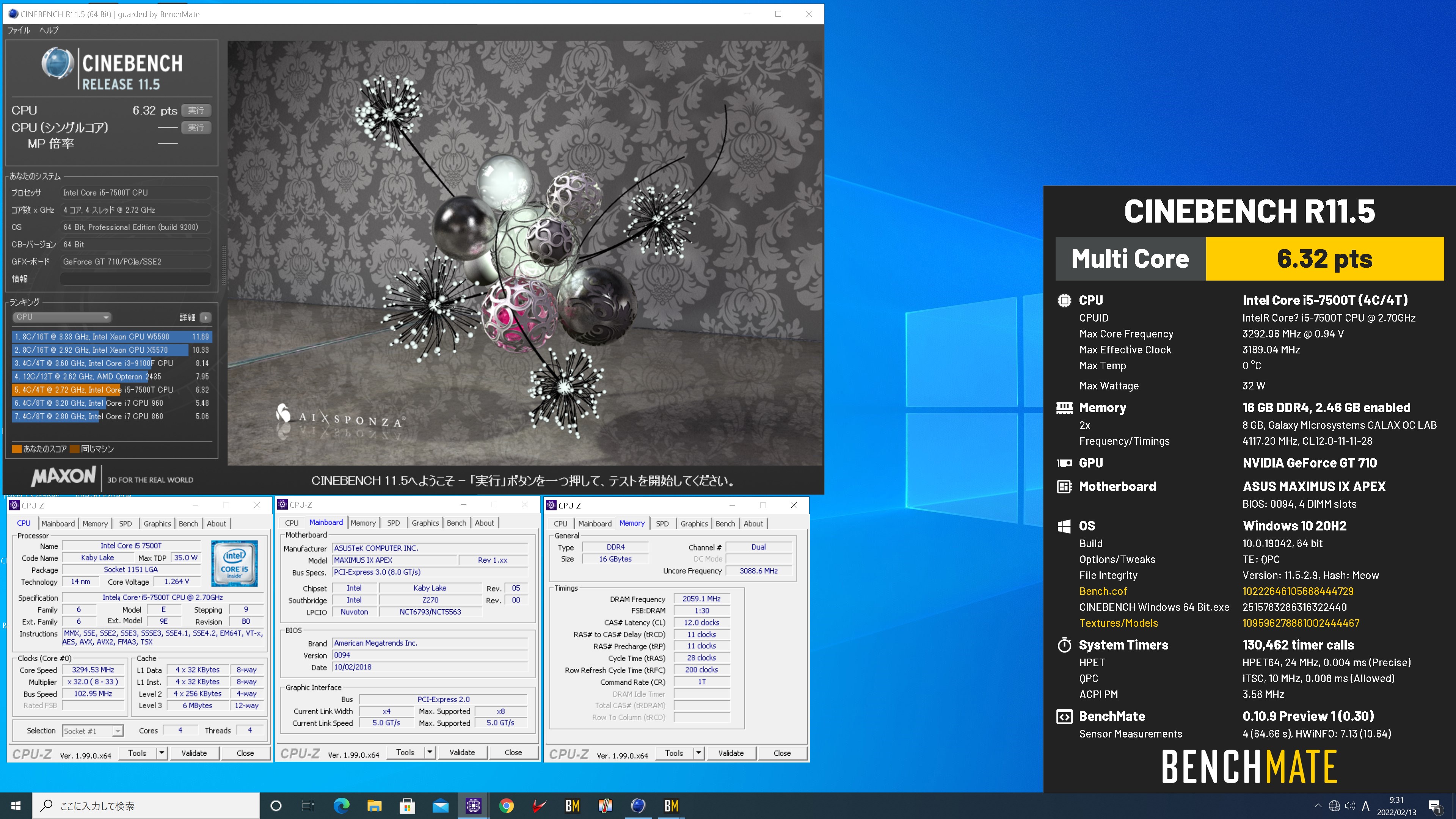Image resolution: width=1456 pixels, height=819 pixels.
Task: Open the Mail app from taskbar
Action: tap(440, 805)
